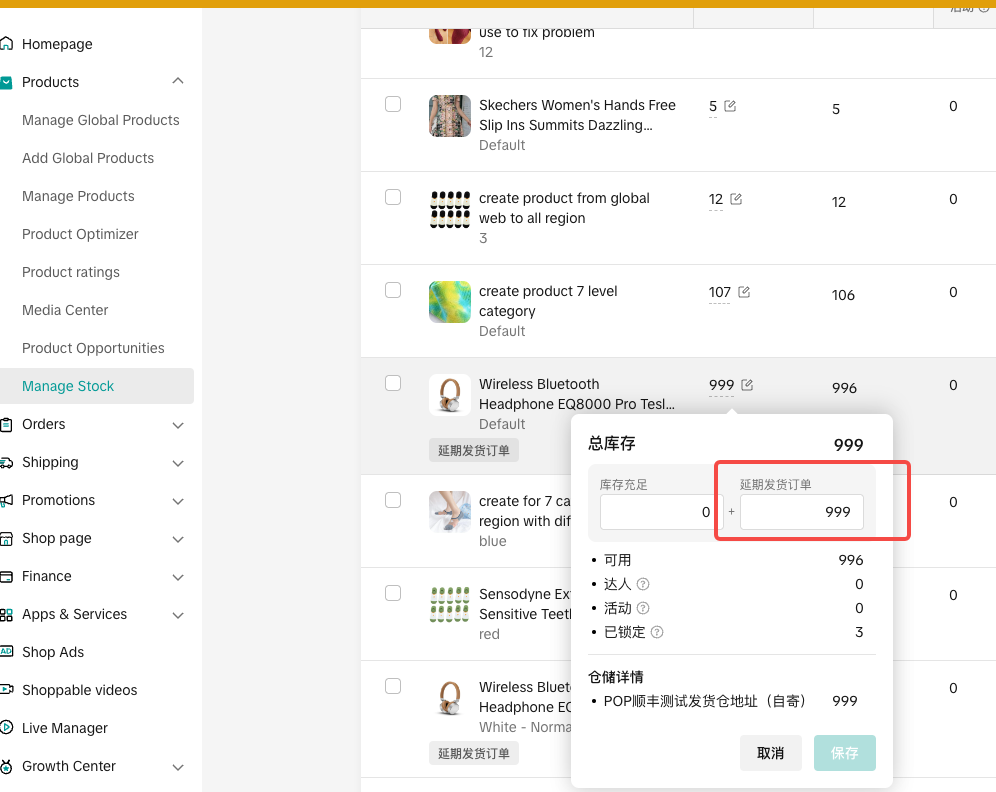Screen dimensions: 996x792
Task: Click the Homepage house icon in sidebar
Action: pos(7,44)
